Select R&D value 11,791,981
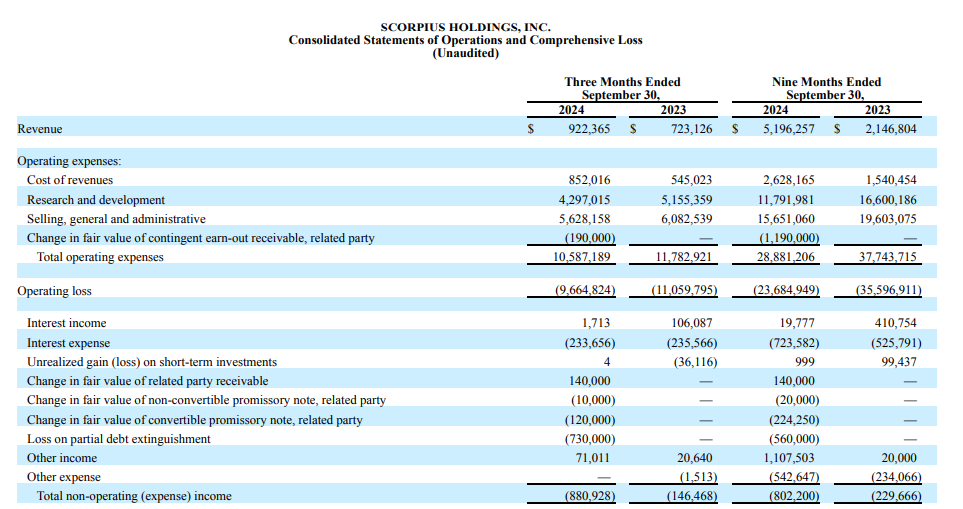 pos(786,200)
